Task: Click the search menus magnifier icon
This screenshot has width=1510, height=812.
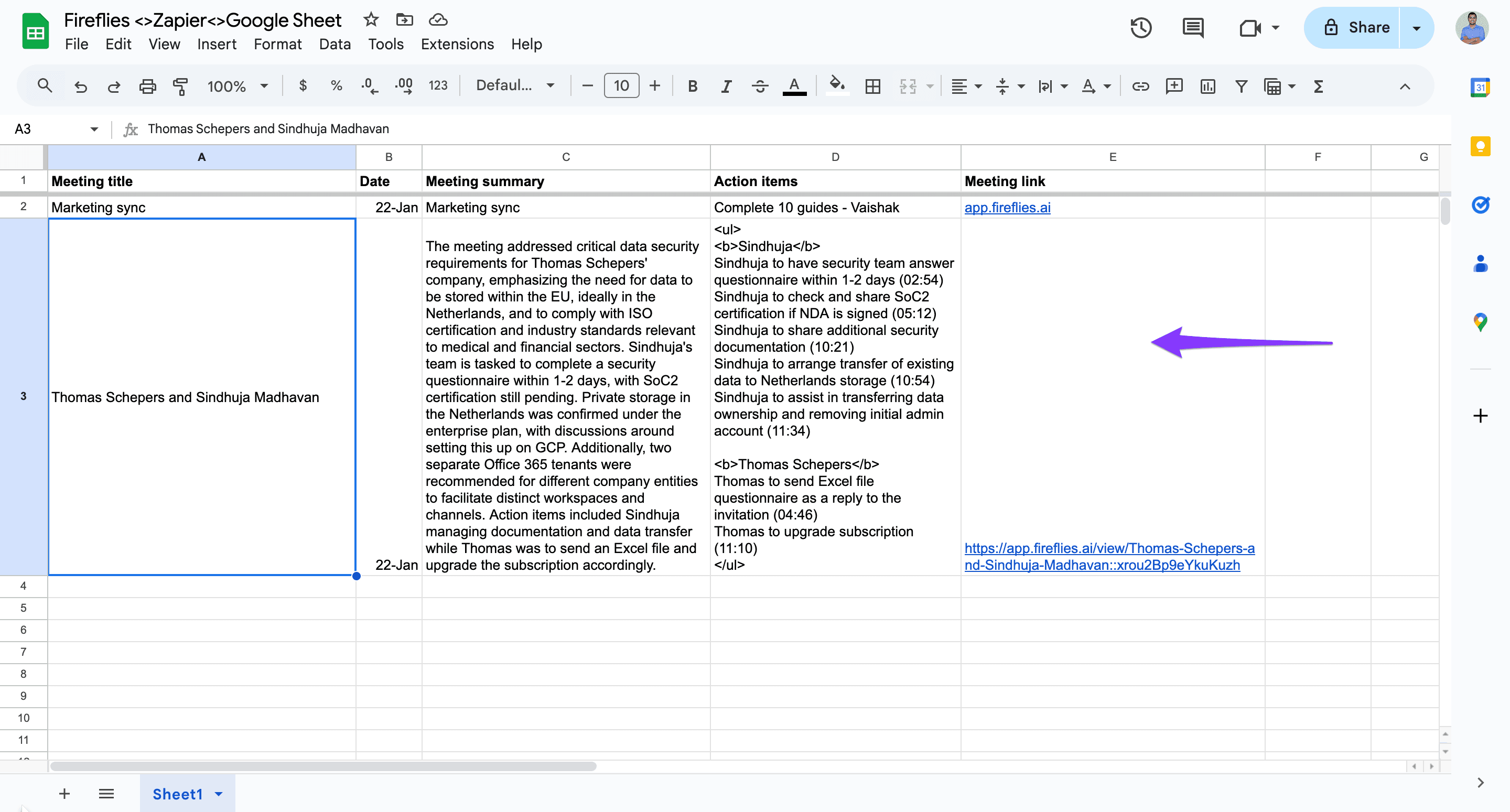Action: coord(45,86)
